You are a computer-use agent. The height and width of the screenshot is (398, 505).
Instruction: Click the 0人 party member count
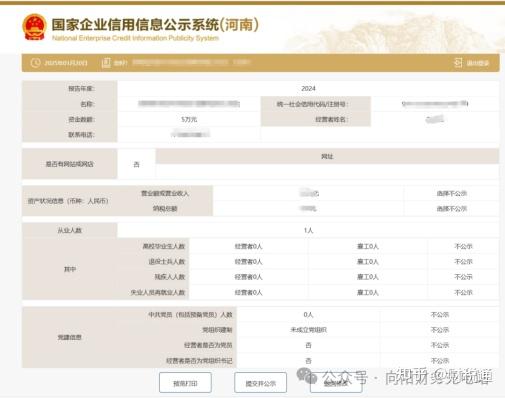pos(308,314)
